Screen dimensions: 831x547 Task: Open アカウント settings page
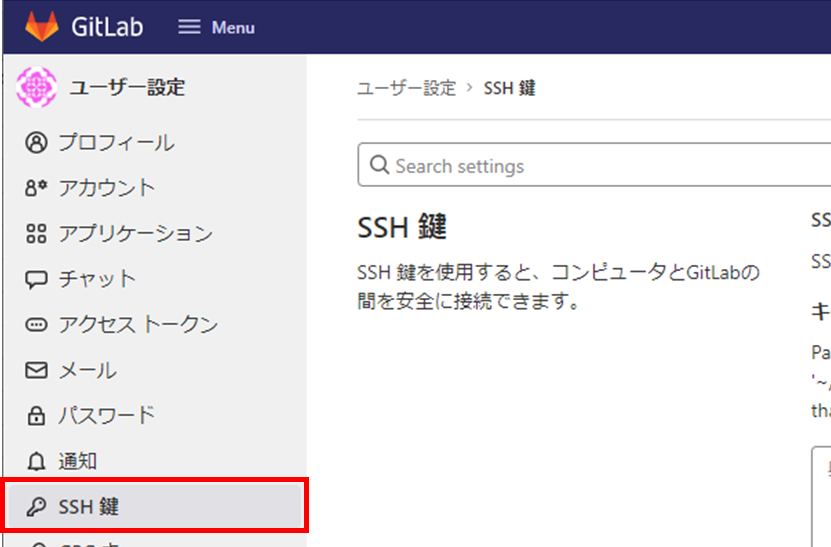click(x=107, y=188)
